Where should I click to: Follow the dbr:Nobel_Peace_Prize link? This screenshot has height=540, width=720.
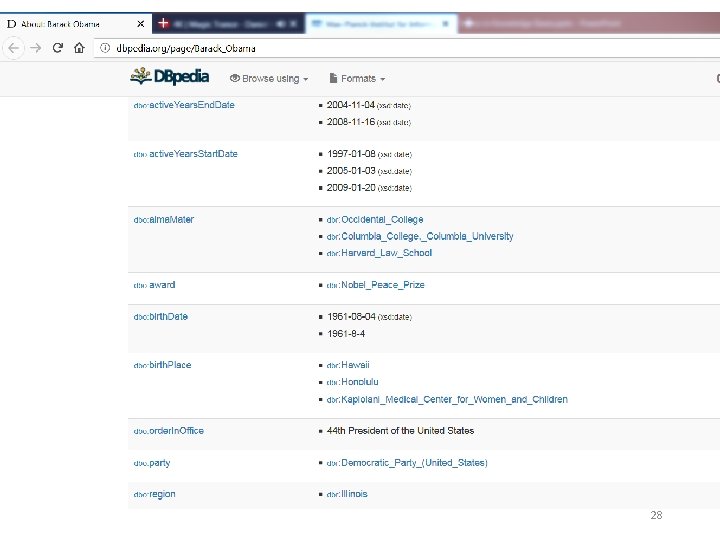tap(376, 285)
